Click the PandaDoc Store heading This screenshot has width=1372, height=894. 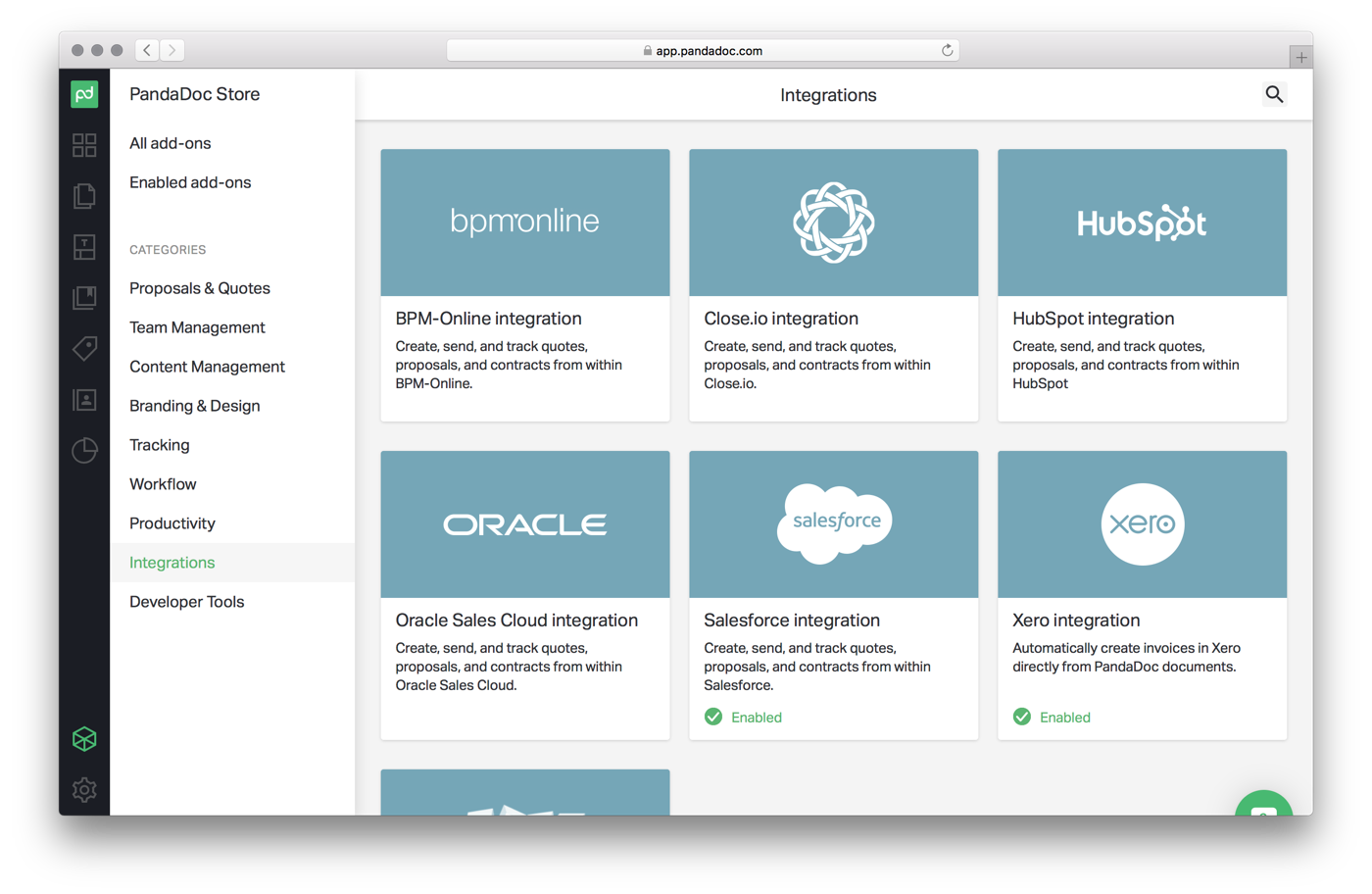click(x=195, y=94)
